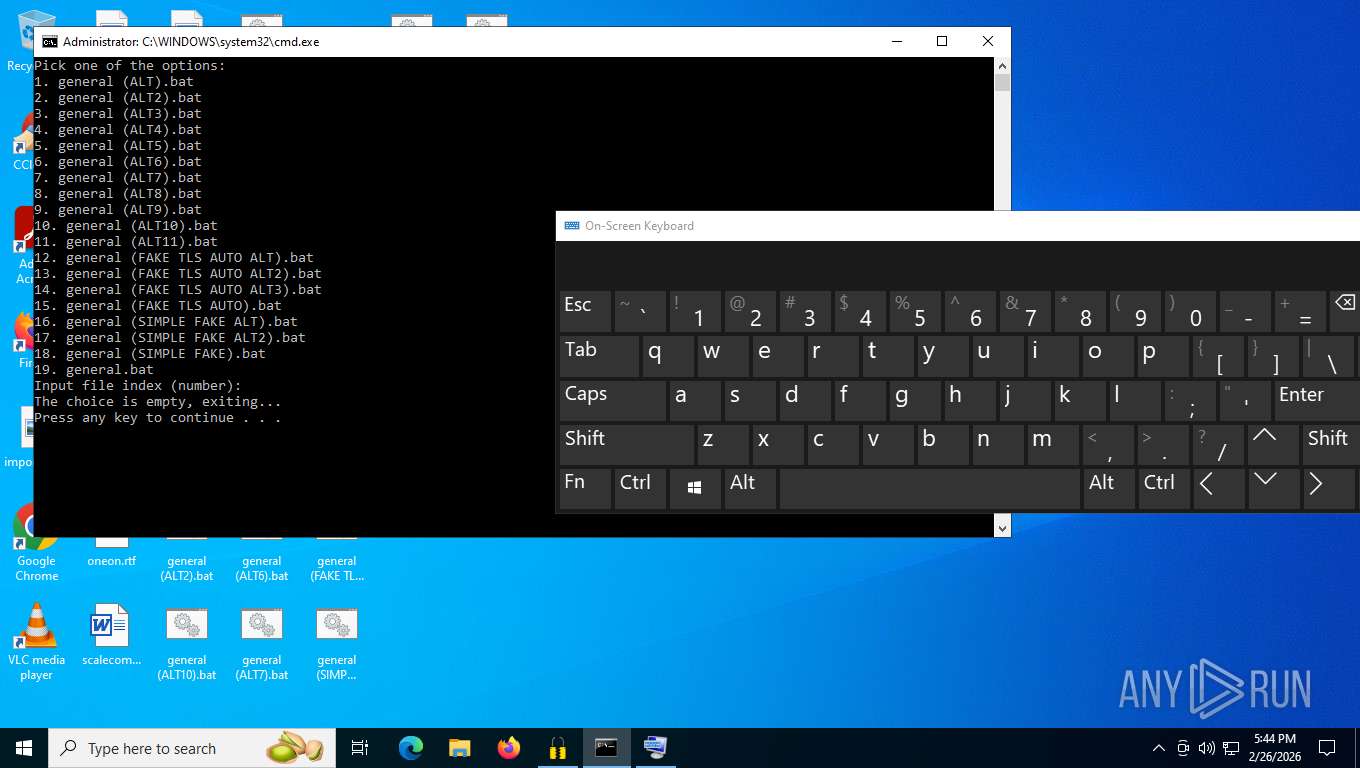Open the volume control in system tray

1207,748
